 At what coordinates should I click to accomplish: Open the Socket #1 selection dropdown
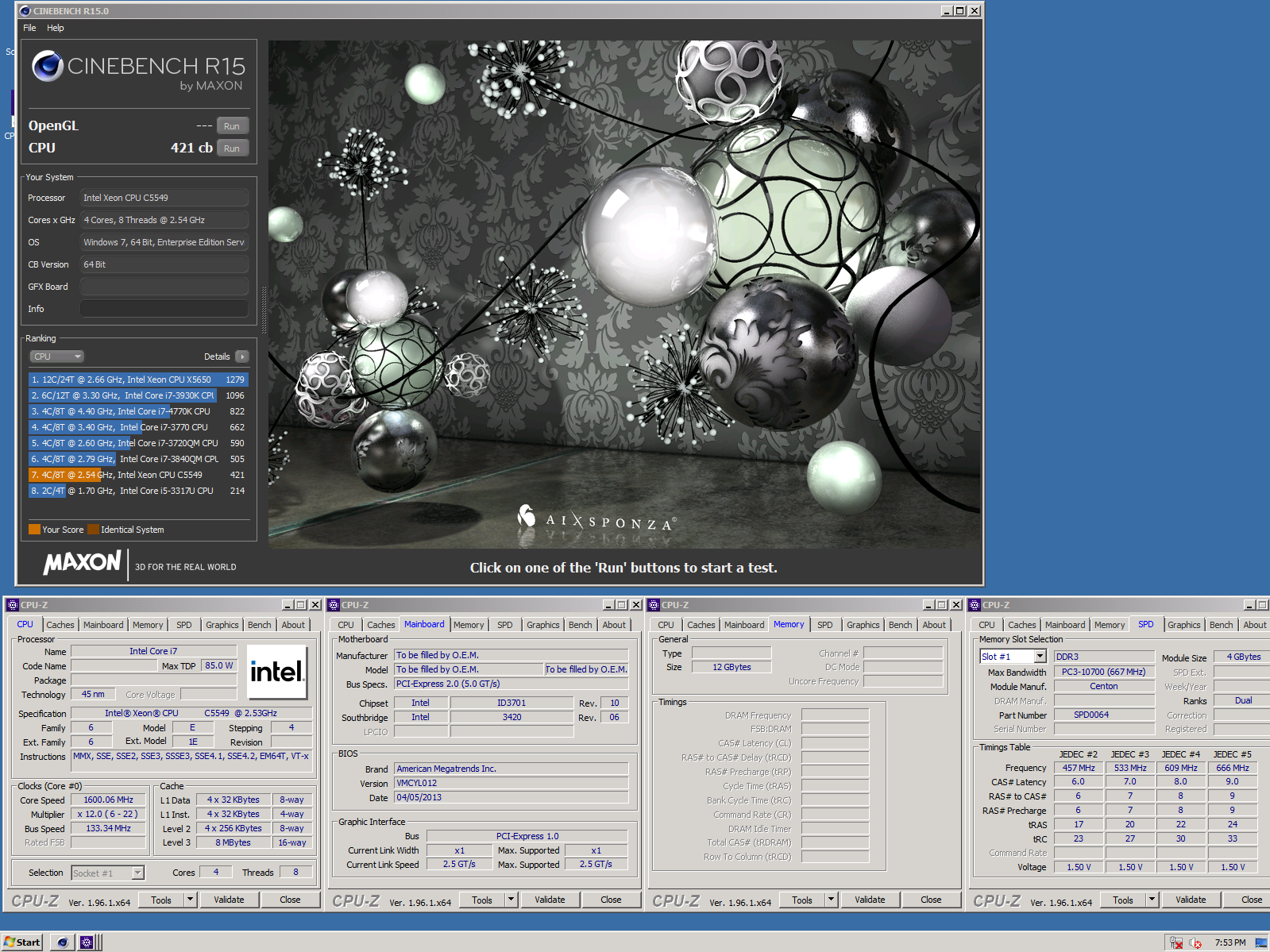click(107, 873)
